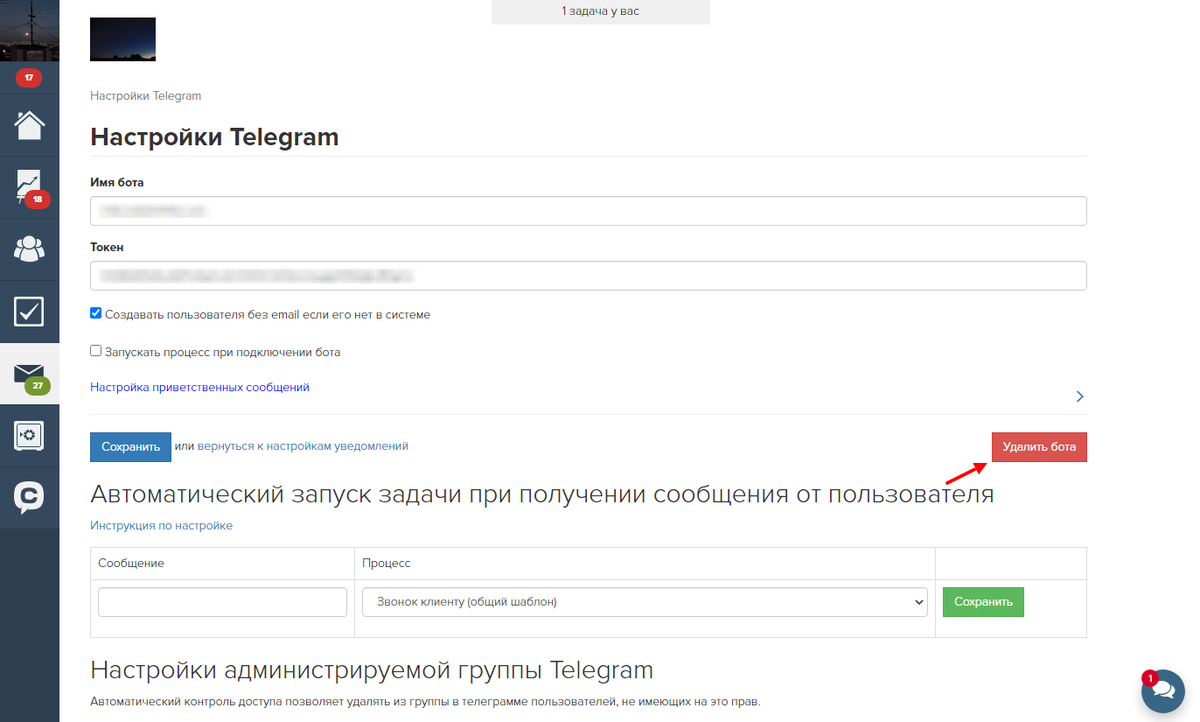Click the profile avatar in sidebar top
This screenshot has height=722, width=1200.
click(x=29, y=30)
